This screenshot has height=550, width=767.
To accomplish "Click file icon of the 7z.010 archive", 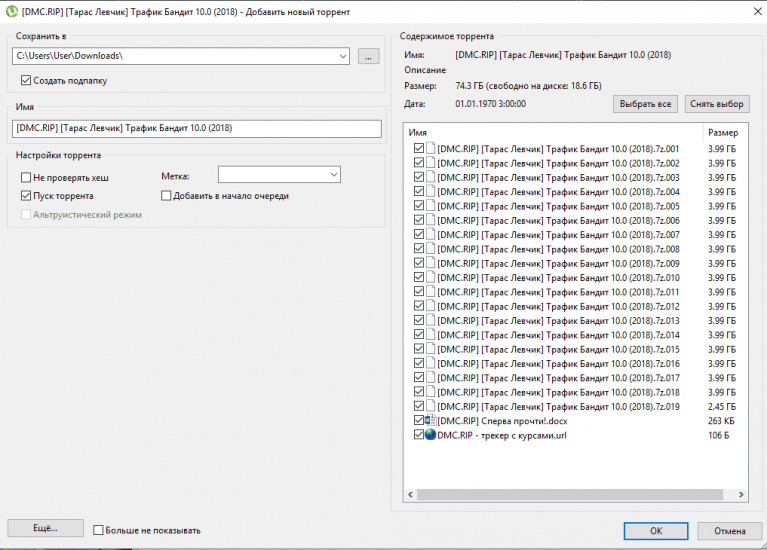I will click(431, 277).
